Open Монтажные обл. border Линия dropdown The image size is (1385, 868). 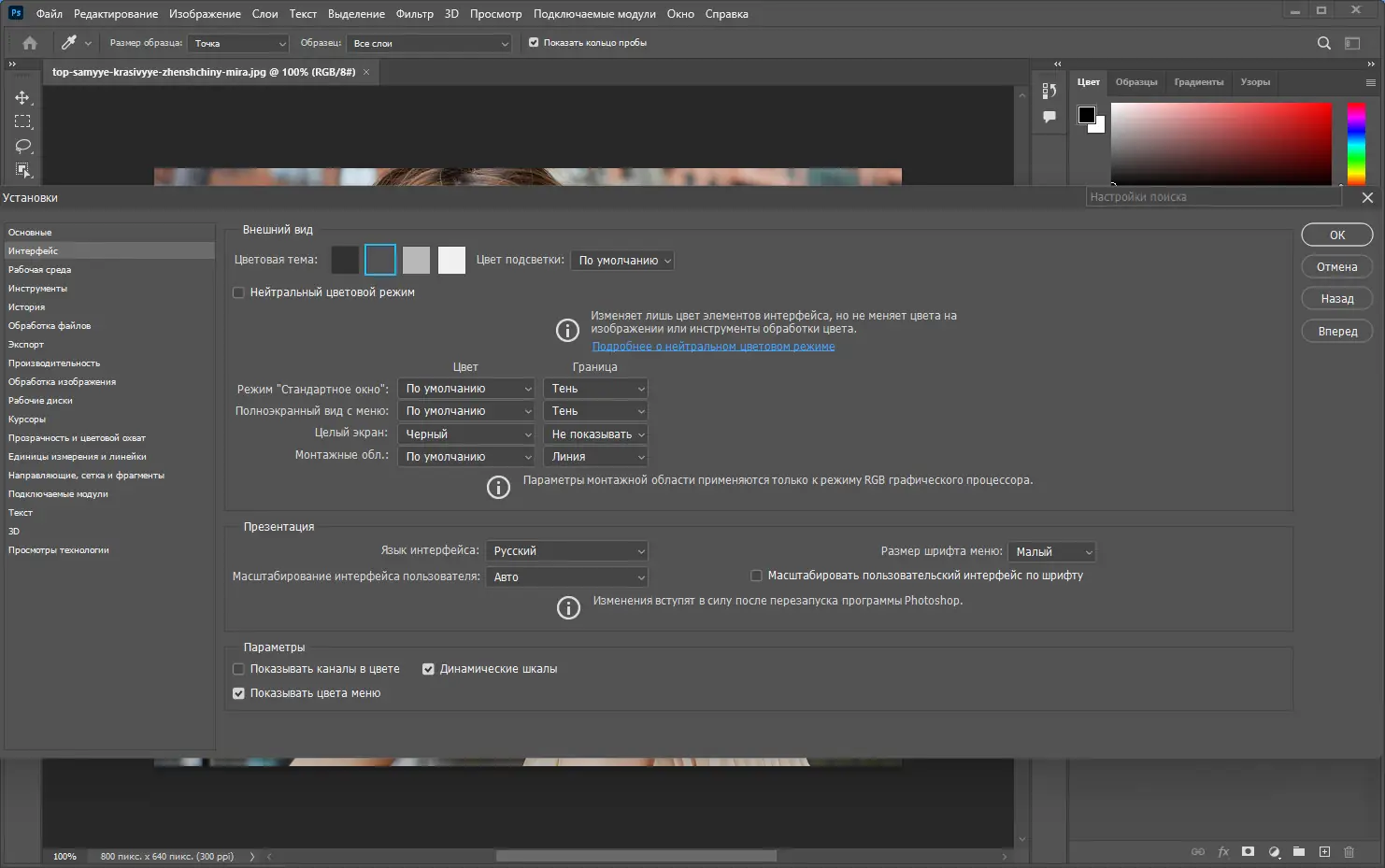coord(595,457)
